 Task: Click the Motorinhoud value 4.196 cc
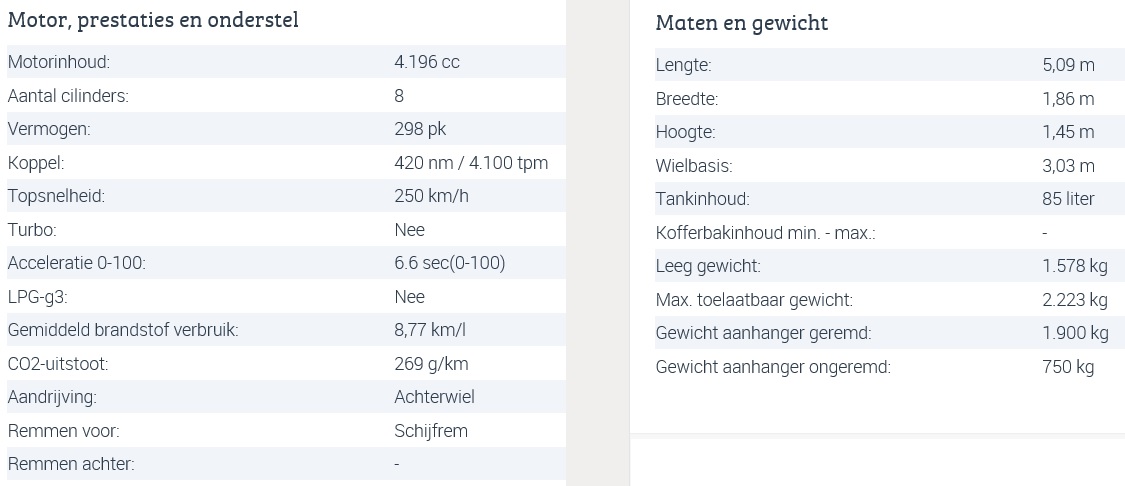point(427,62)
